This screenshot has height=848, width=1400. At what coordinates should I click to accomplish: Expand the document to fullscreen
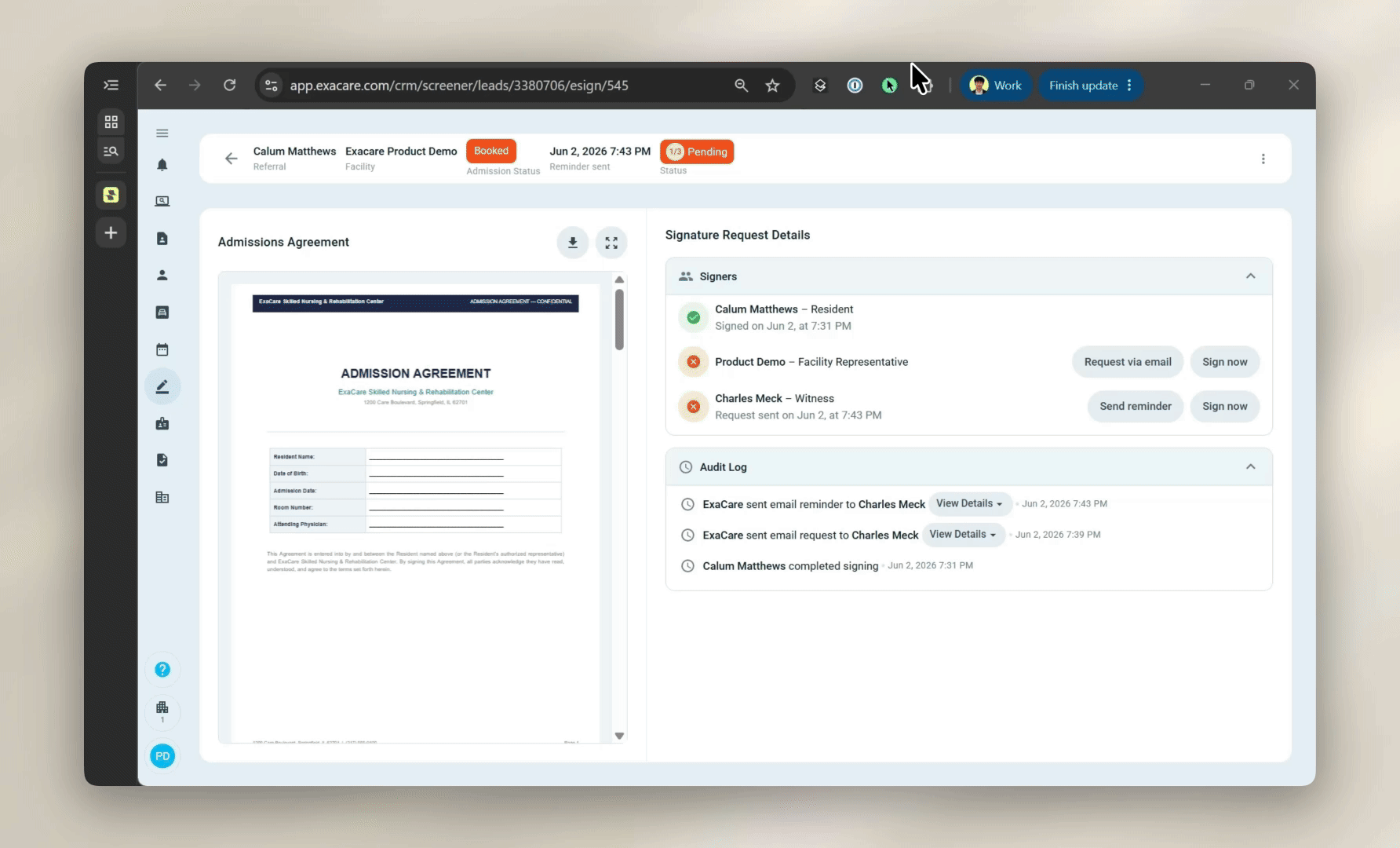coord(611,243)
